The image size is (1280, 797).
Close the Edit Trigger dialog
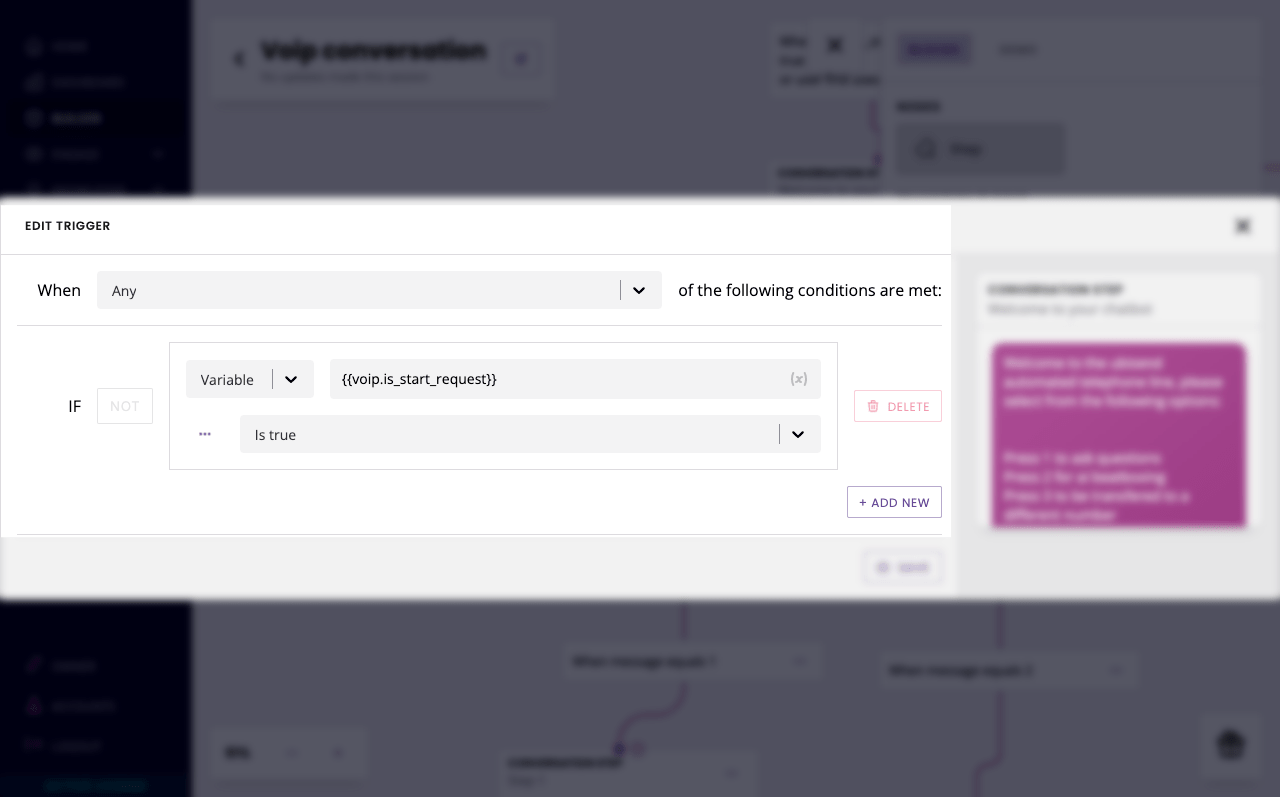[1242, 226]
